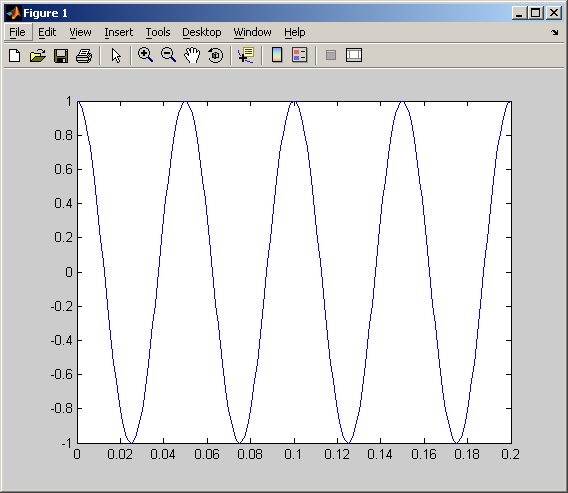Select the Zoom In magnifier tool
Image resolution: width=568 pixels, height=493 pixels.
pos(145,55)
